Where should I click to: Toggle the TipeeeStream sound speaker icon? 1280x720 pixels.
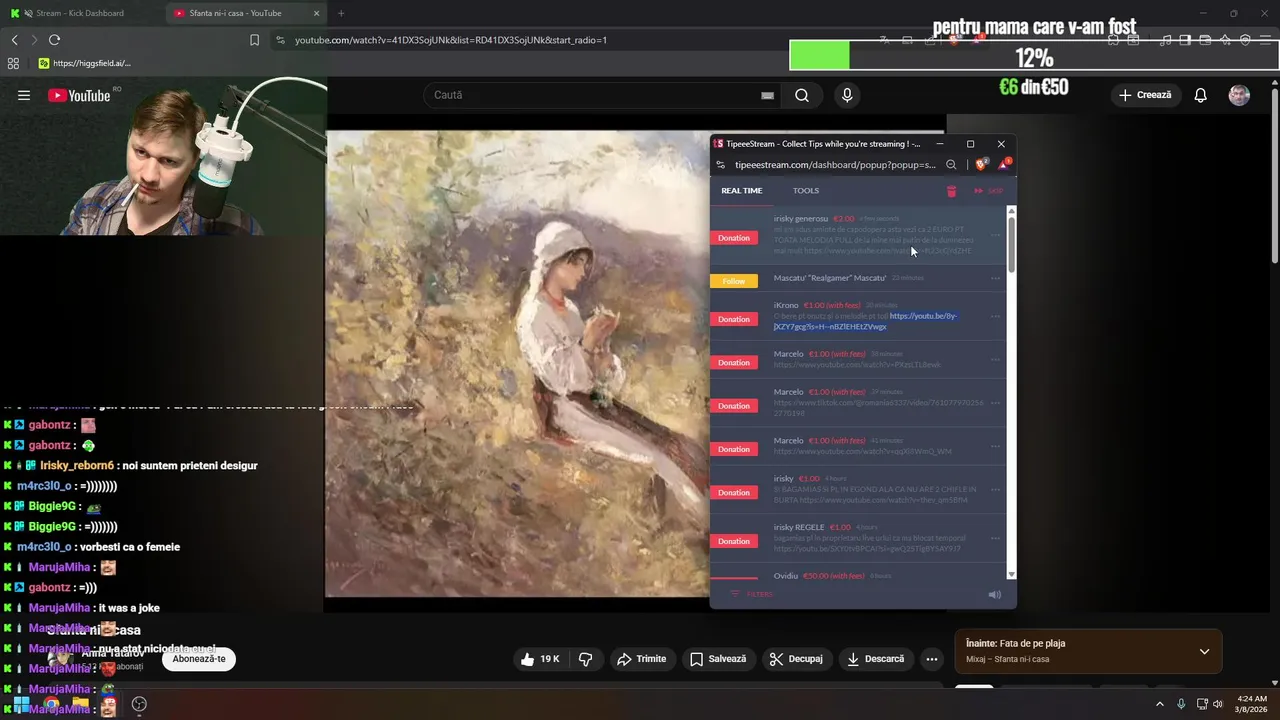994,594
